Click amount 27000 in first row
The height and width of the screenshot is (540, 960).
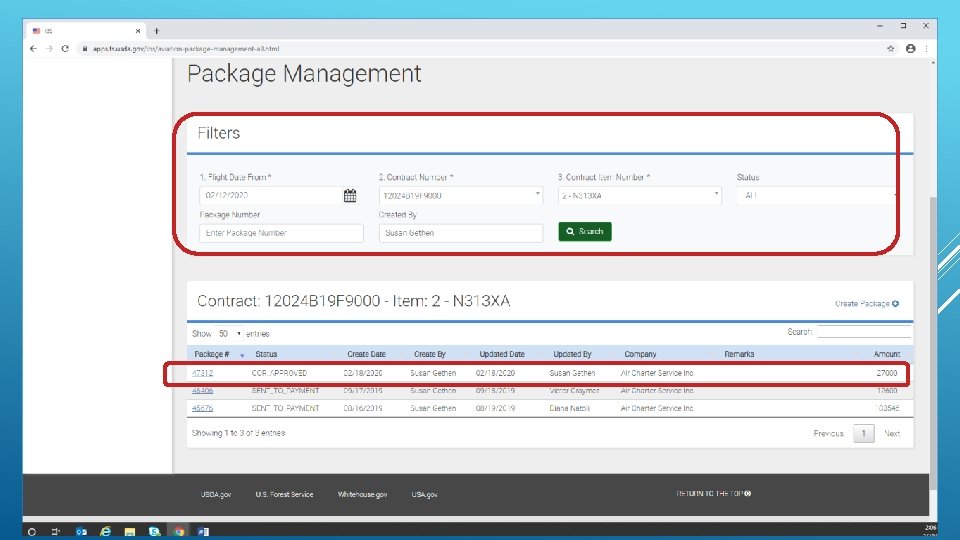pyautogui.click(x=887, y=373)
